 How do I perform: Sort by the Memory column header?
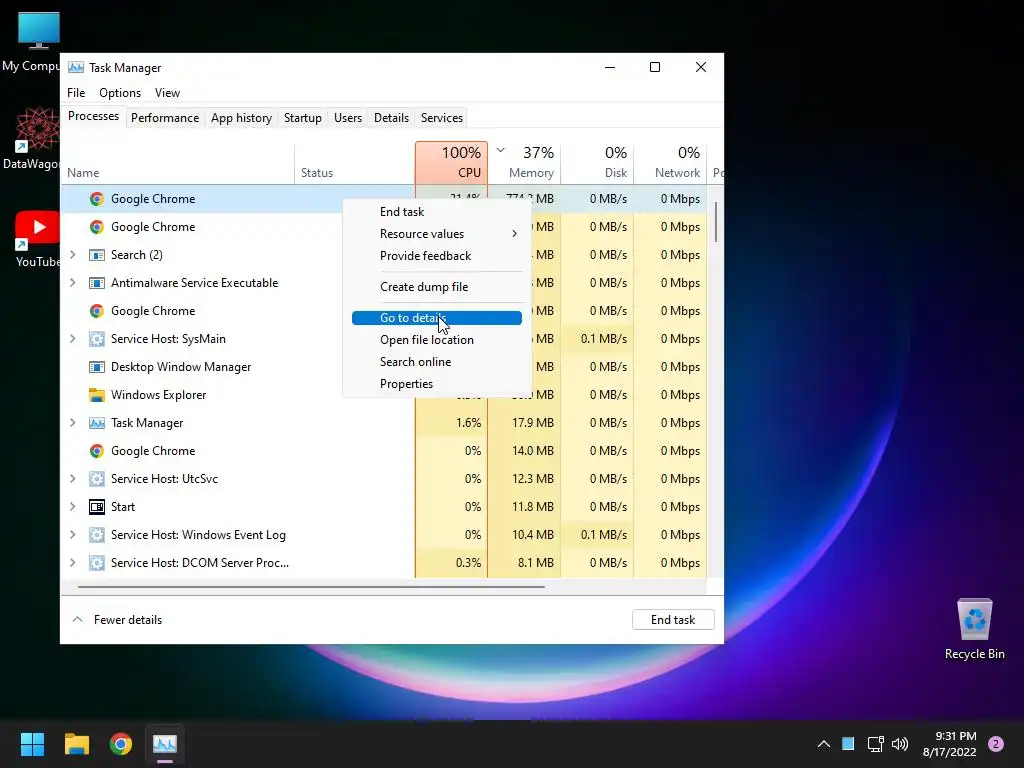pyautogui.click(x=524, y=163)
